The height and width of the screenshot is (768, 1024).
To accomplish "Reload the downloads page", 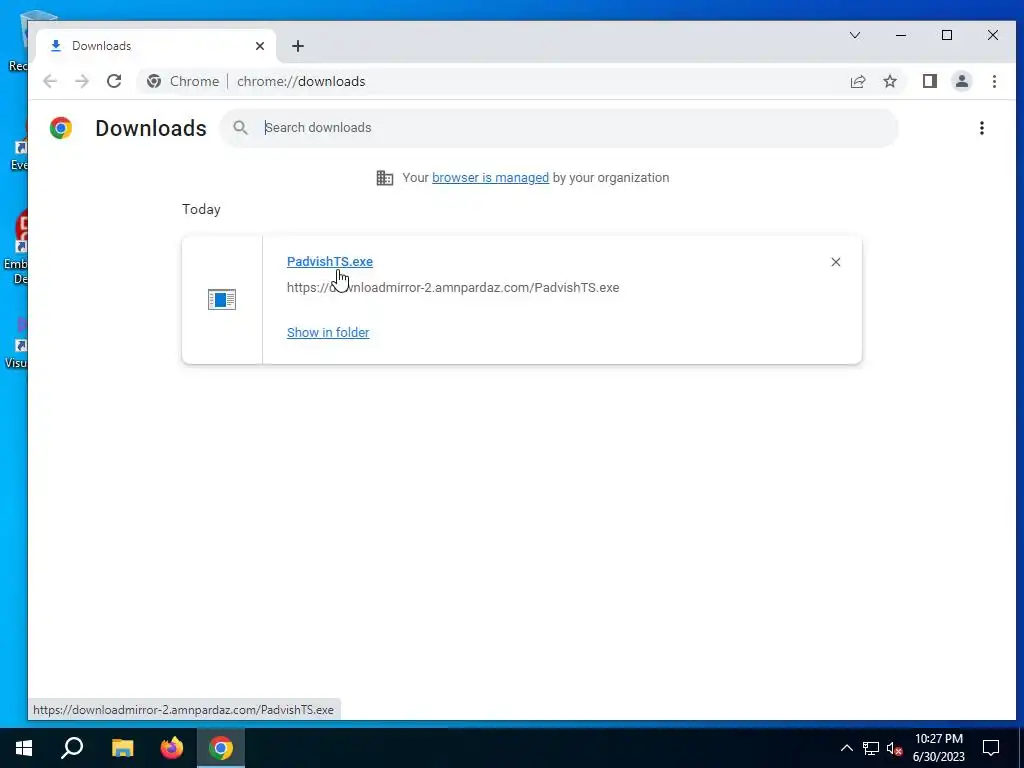I will (114, 81).
